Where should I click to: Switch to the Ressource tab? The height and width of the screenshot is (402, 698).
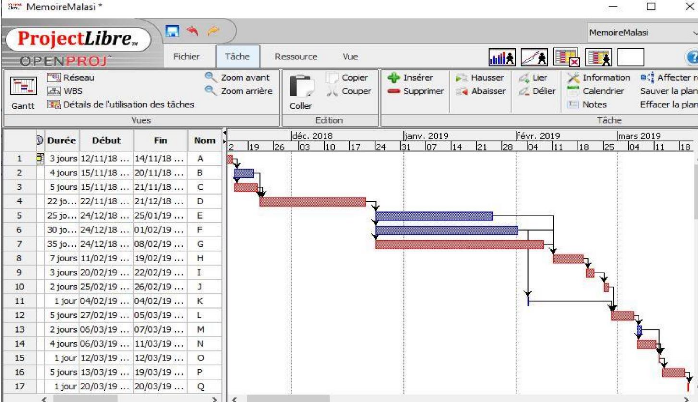pyautogui.click(x=296, y=57)
